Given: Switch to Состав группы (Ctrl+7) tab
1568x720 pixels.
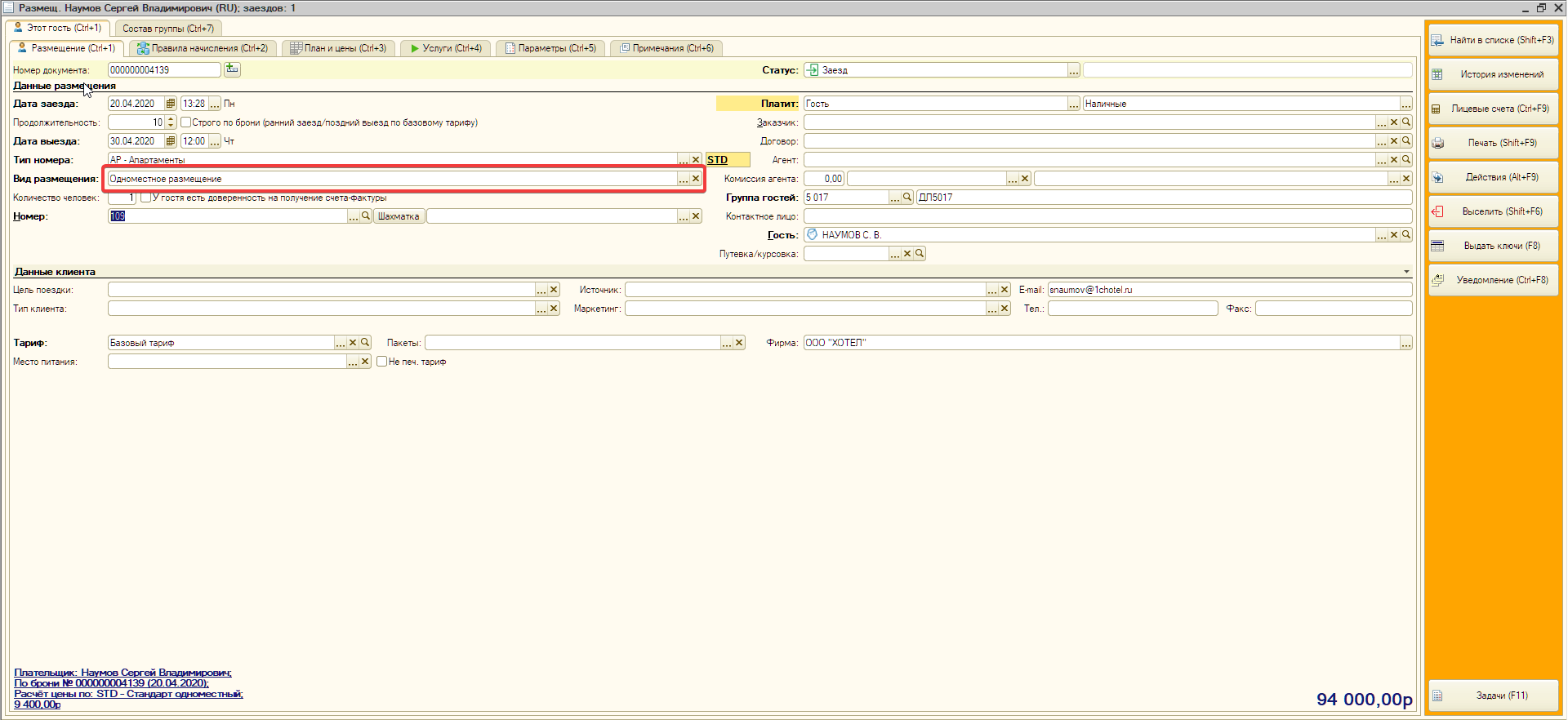Looking at the screenshot, I should (x=168, y=29).
